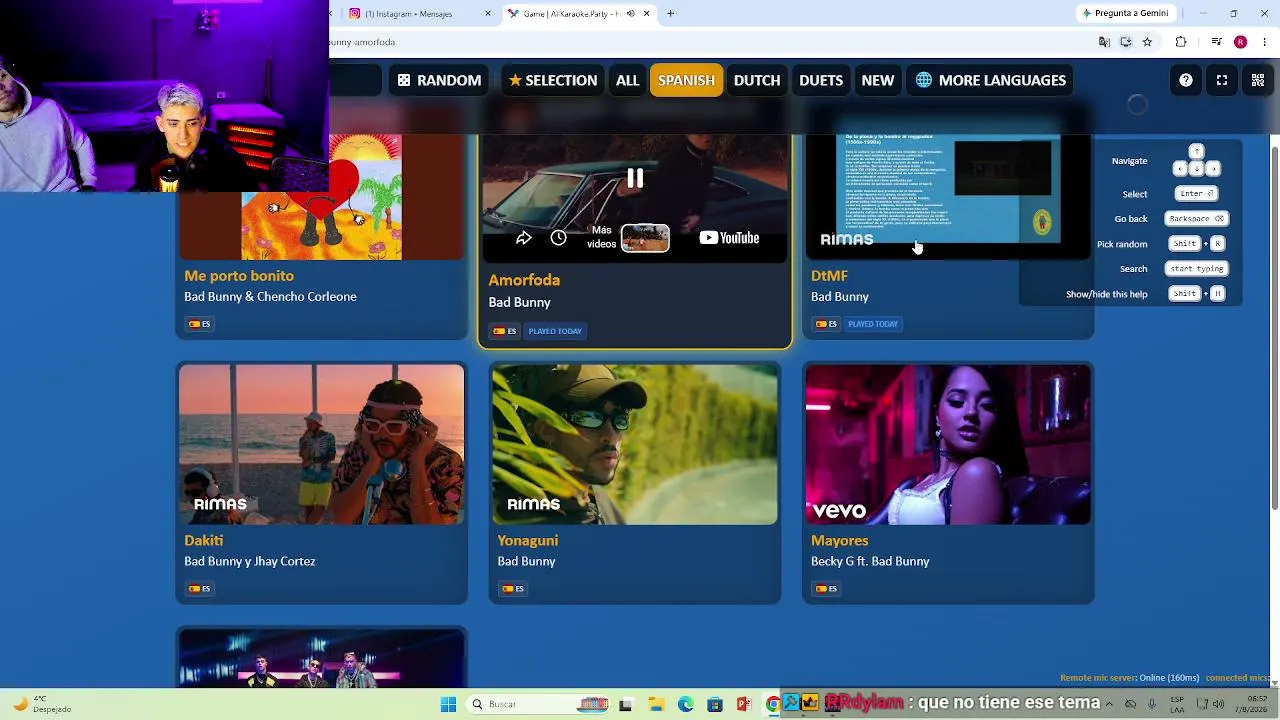Pause the Amorfoda video preview
The image size is (1280, 720).
(635, 179)
